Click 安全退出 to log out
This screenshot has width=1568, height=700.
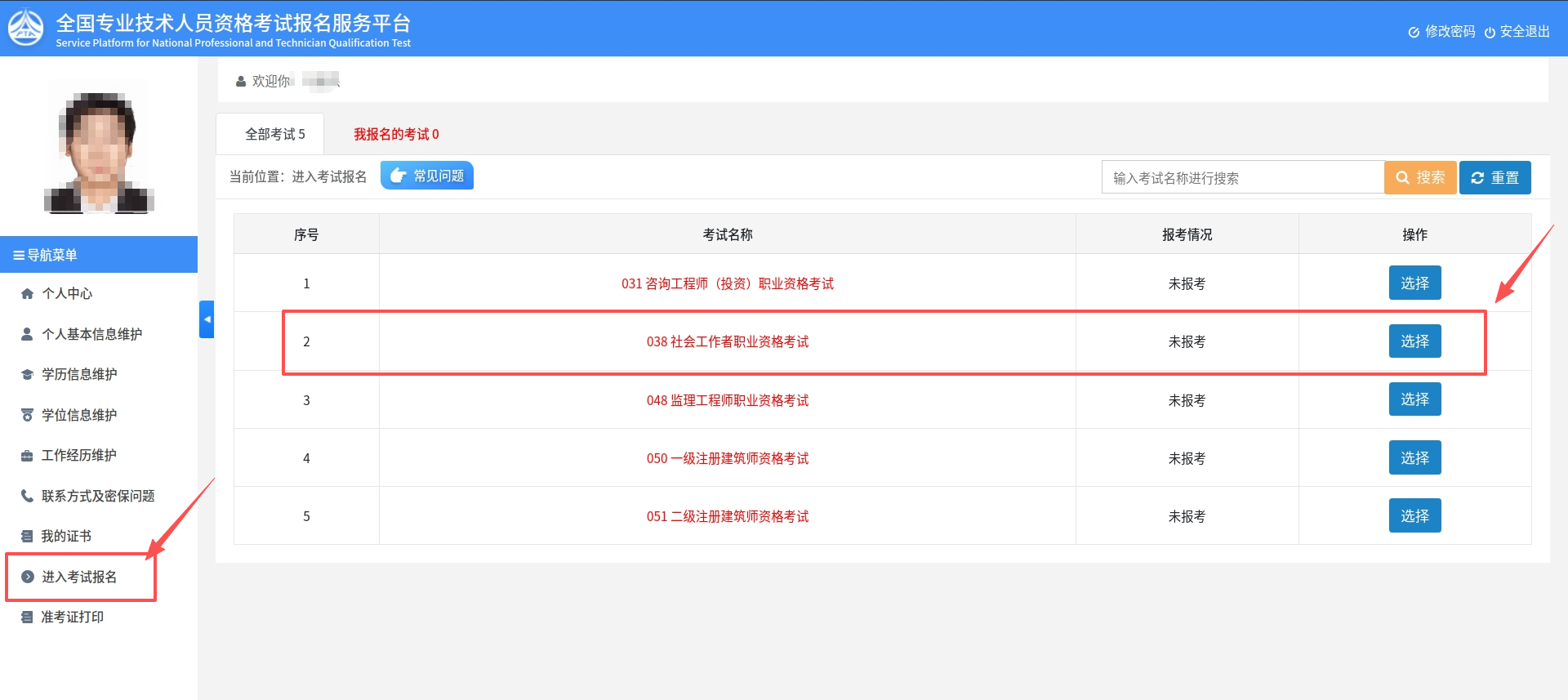(1517, 32)
